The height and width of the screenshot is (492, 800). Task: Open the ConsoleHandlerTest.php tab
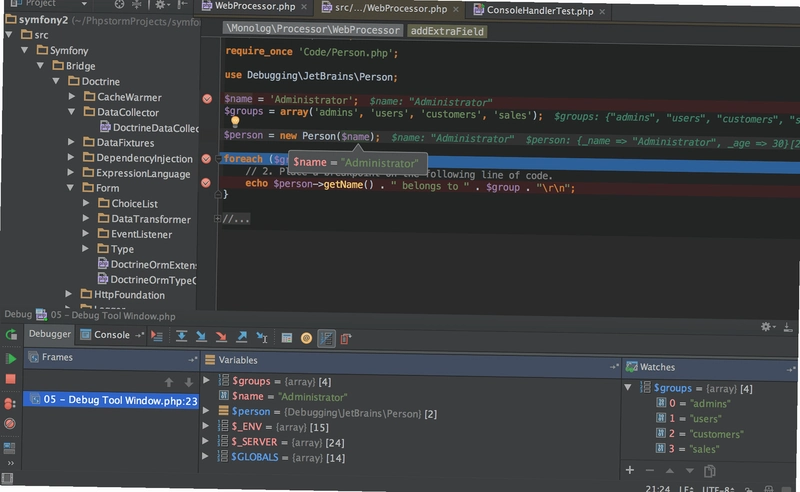540,10
